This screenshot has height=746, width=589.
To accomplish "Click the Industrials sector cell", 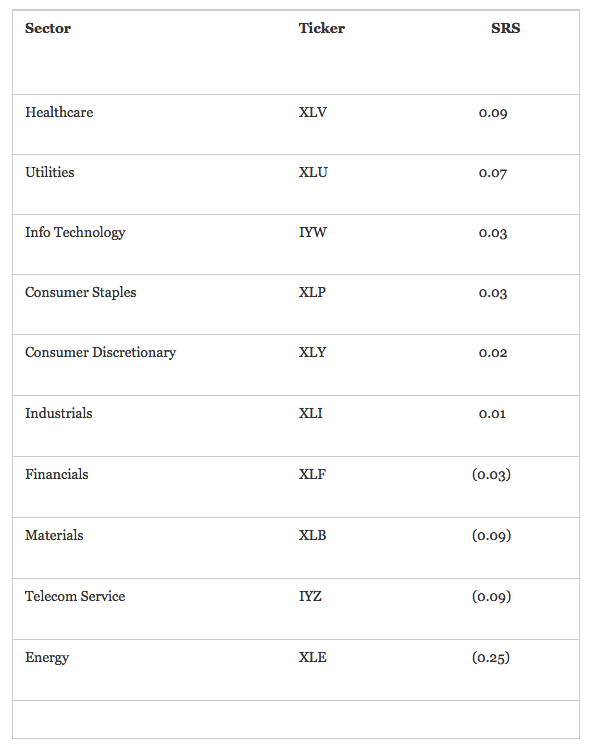I will 59,413.
